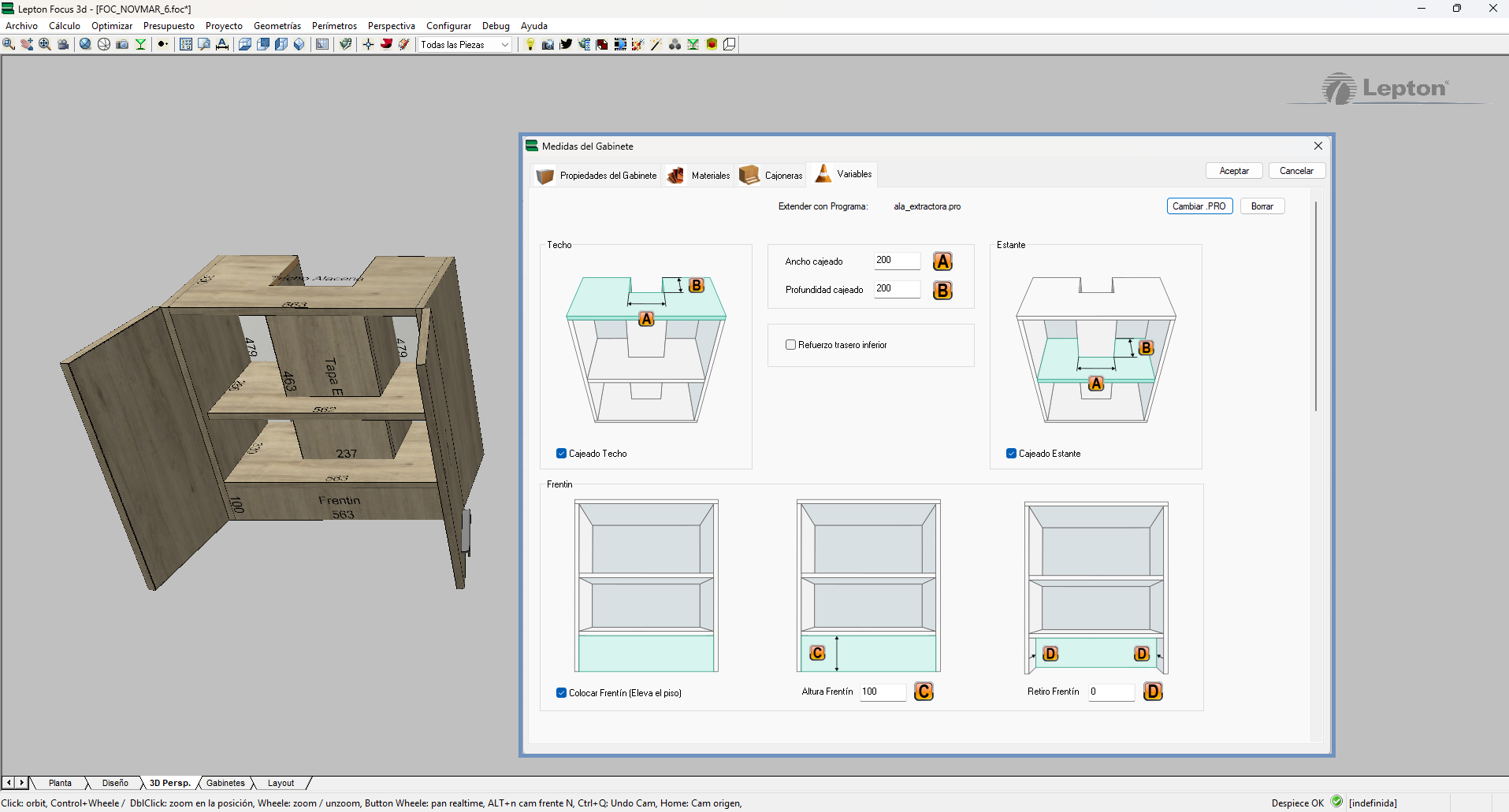Select the pan hand tool

(x=27, y=44)
